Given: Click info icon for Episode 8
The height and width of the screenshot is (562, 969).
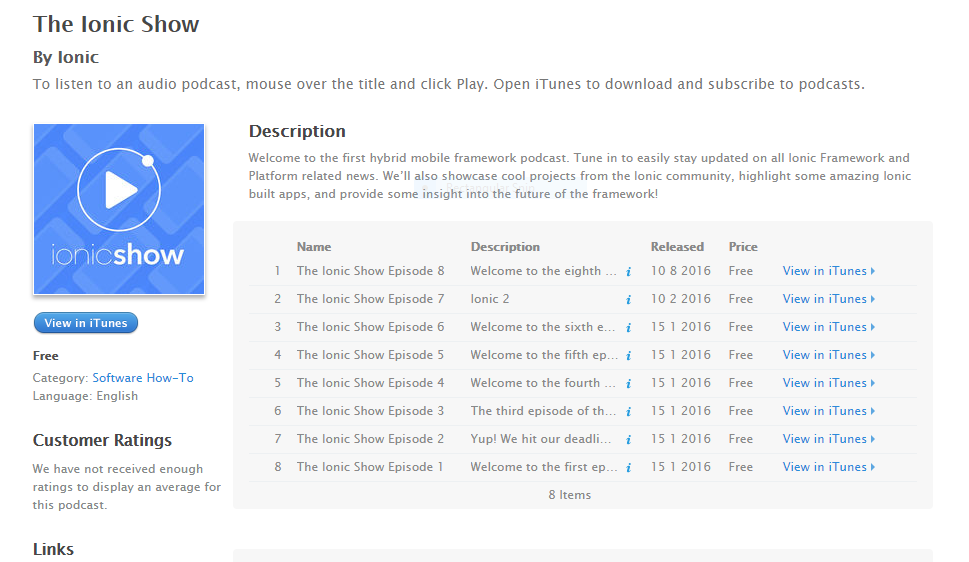Looking at the screenshot, I should pyautogui.click(x=628, y=271).
